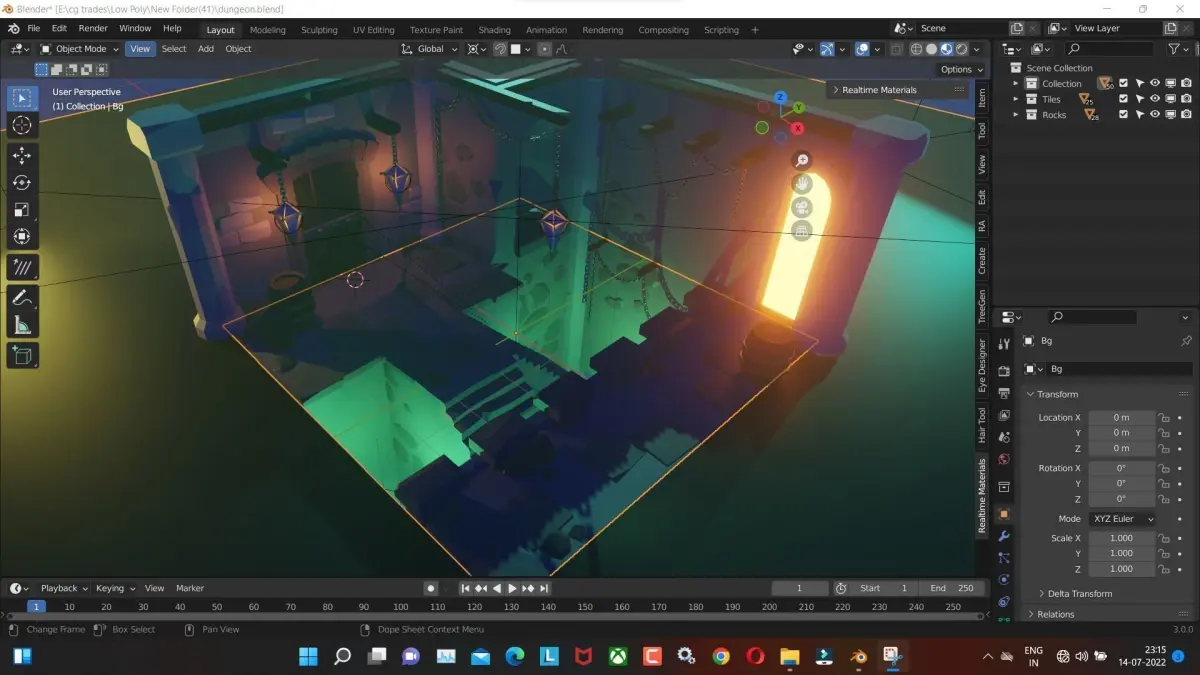1200x675 pixels.
Task: Expand the Collection tree item
Action: coord(1016,84)
